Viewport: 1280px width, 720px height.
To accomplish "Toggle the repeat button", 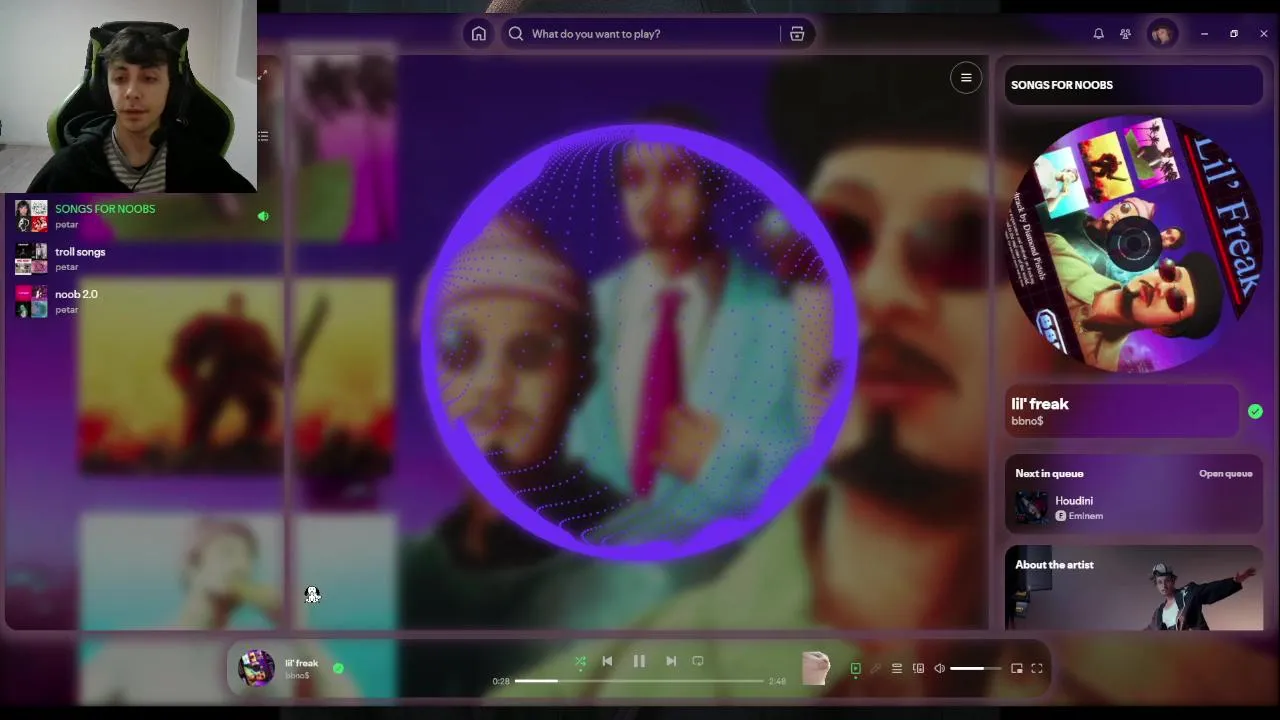I will click(698, 661).
